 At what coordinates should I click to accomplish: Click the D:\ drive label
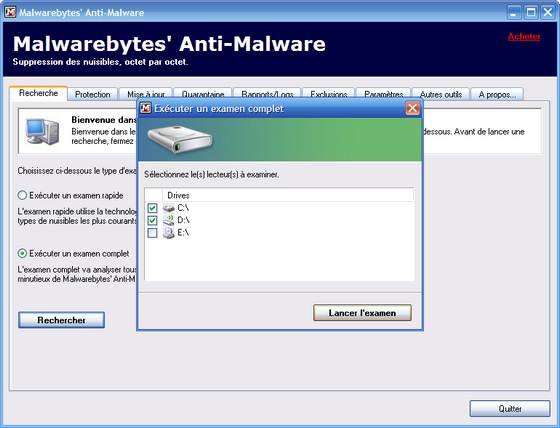tap(183, 220)
